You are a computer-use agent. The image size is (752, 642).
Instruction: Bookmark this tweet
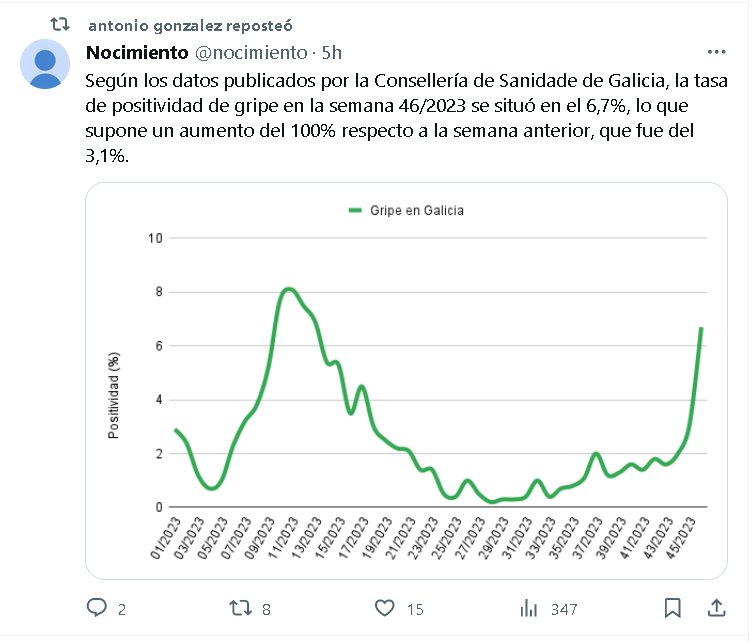coord(673,607)
